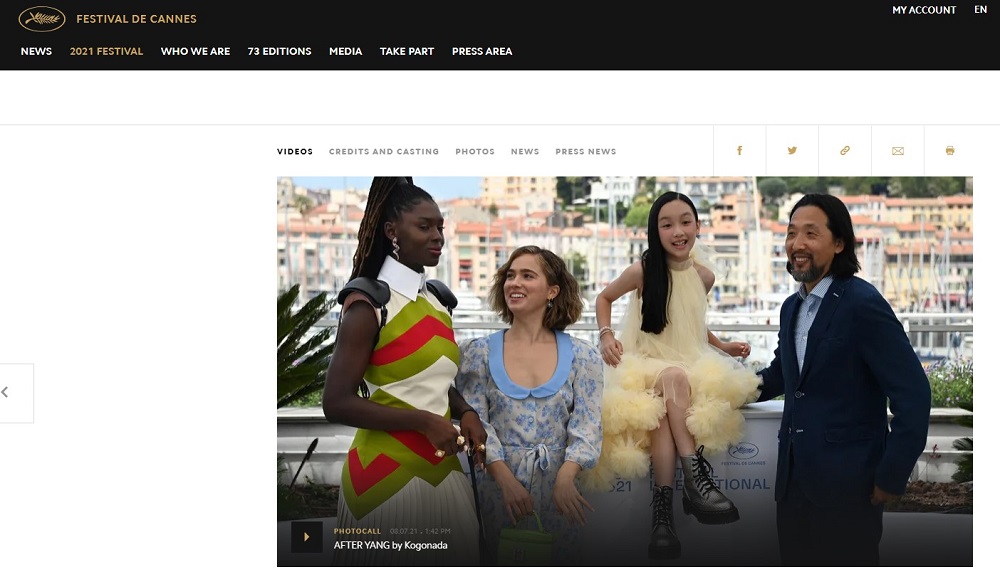Email this page using the envelope icon
The height and width of the screenshot is (577, 1000).
coord(897,150)
